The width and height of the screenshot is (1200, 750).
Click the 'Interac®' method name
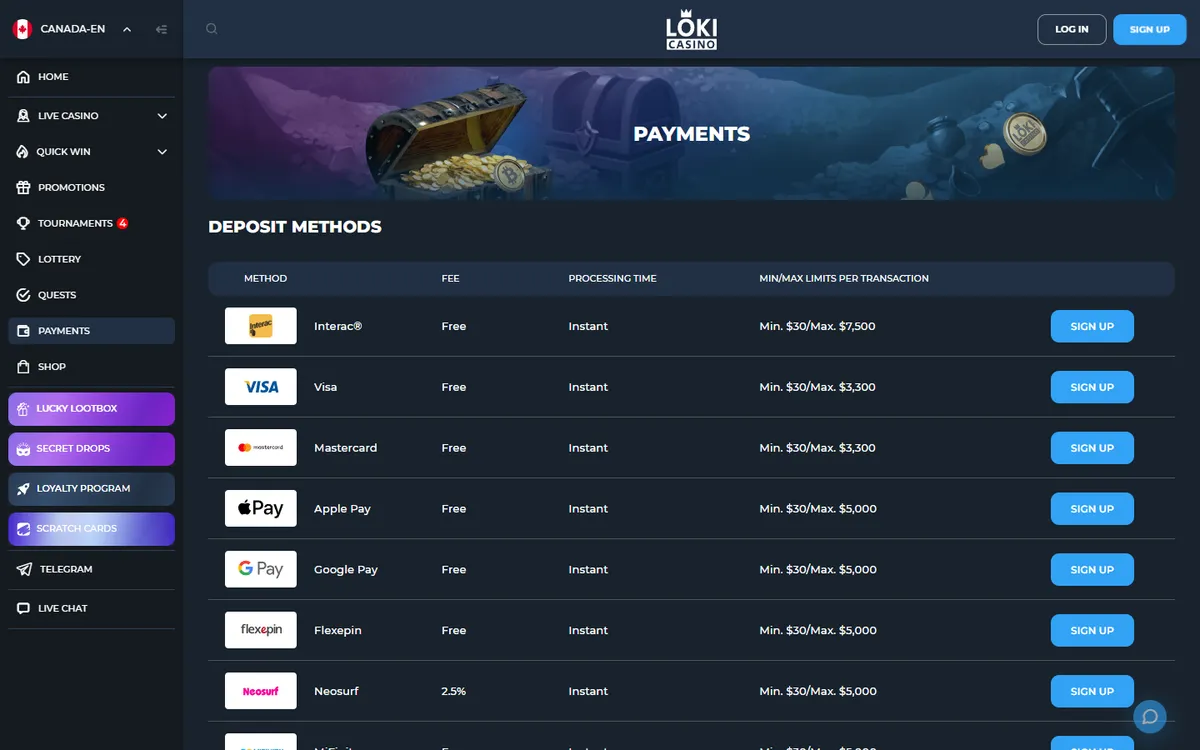pyautogui.click(x=337, y=326)
